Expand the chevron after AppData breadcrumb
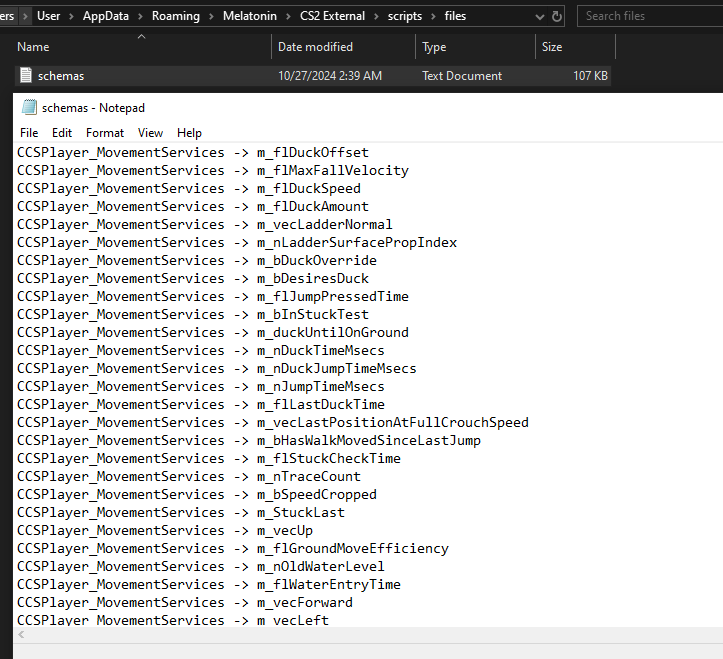Image resolution: width=723 pixels, height=659 pixels. tap(139, 16)
